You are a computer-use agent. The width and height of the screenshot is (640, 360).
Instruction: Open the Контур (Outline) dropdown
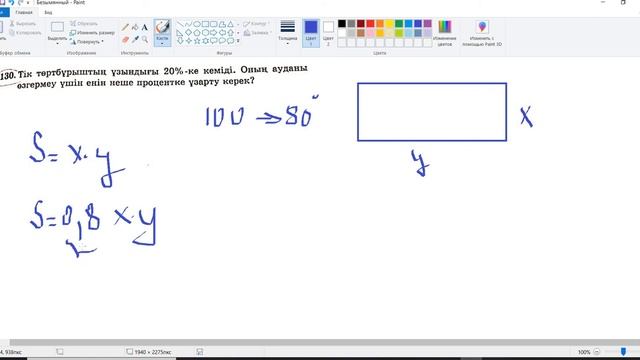tap(257, 24)
